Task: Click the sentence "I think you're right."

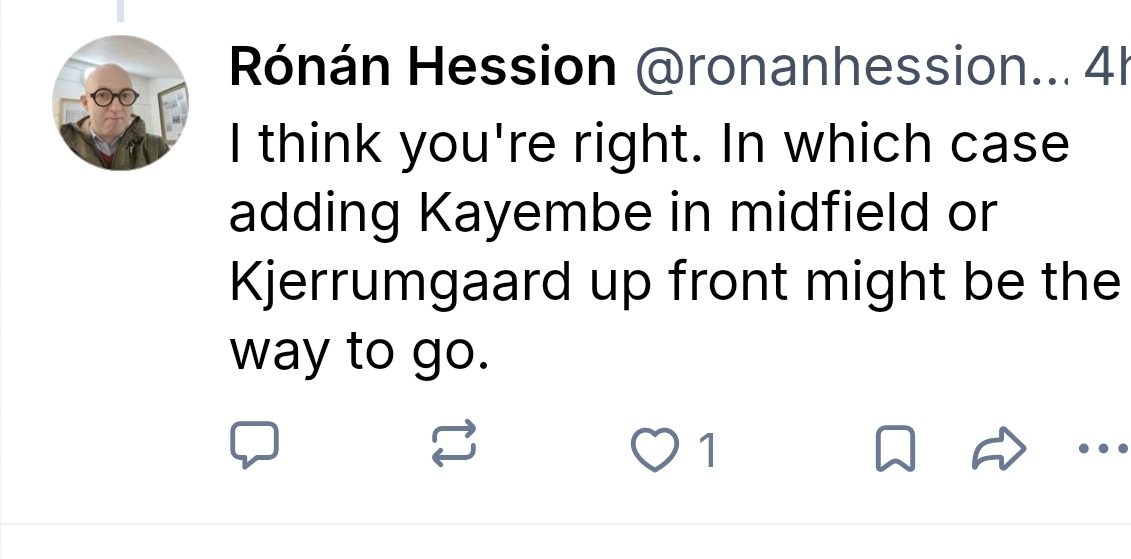Action: tap(403, 145)
